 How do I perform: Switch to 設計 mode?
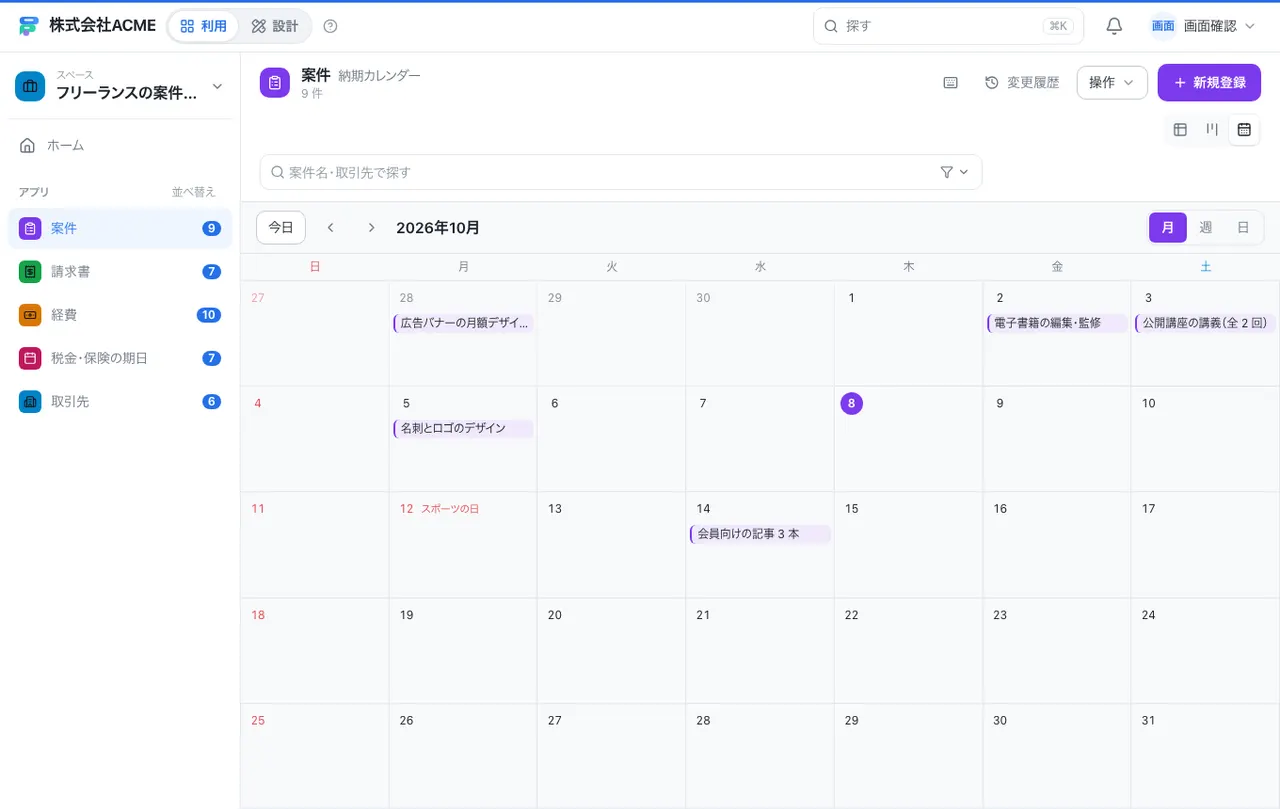coord(275,26)
